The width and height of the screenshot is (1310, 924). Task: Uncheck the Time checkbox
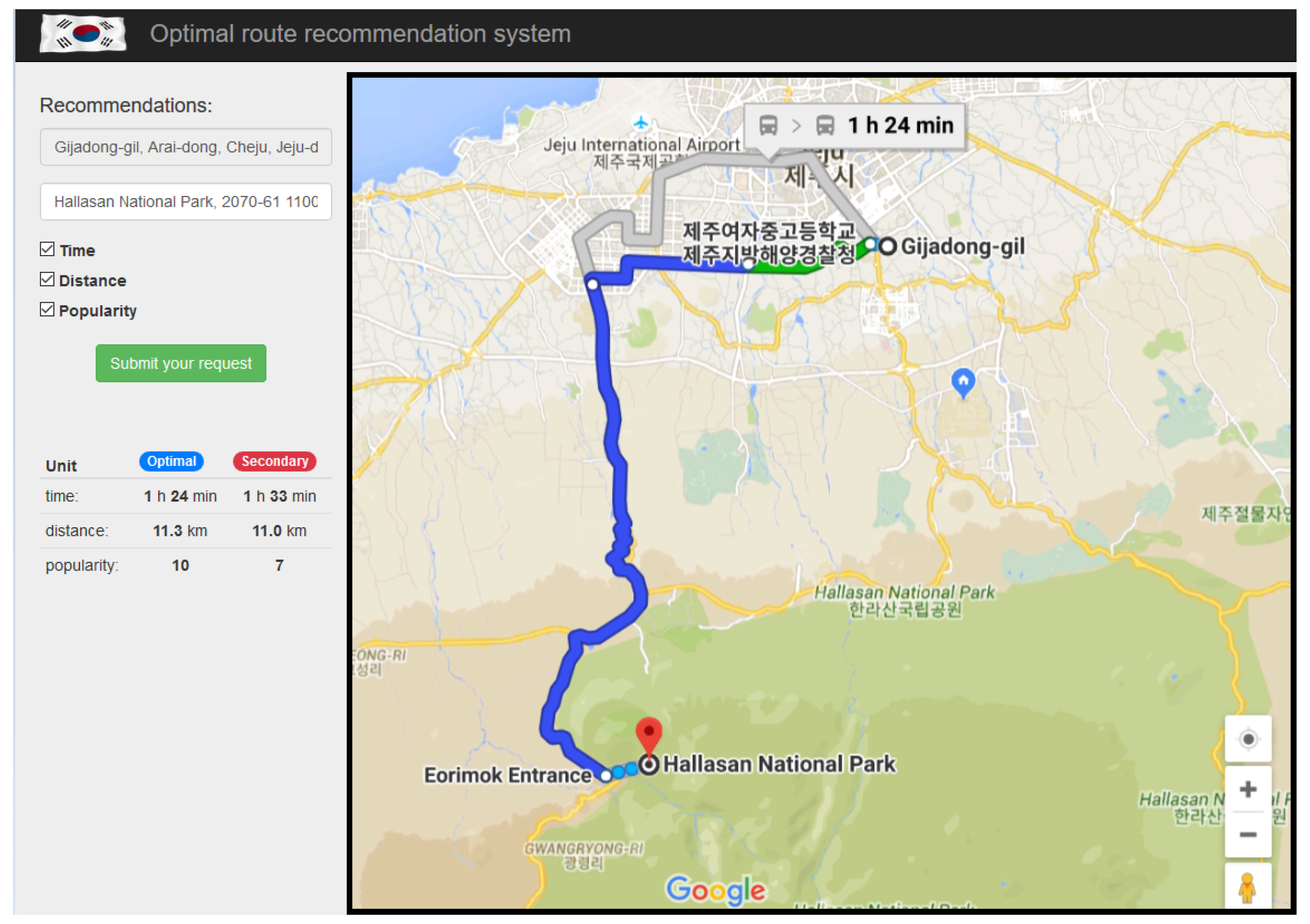point(47,249)
